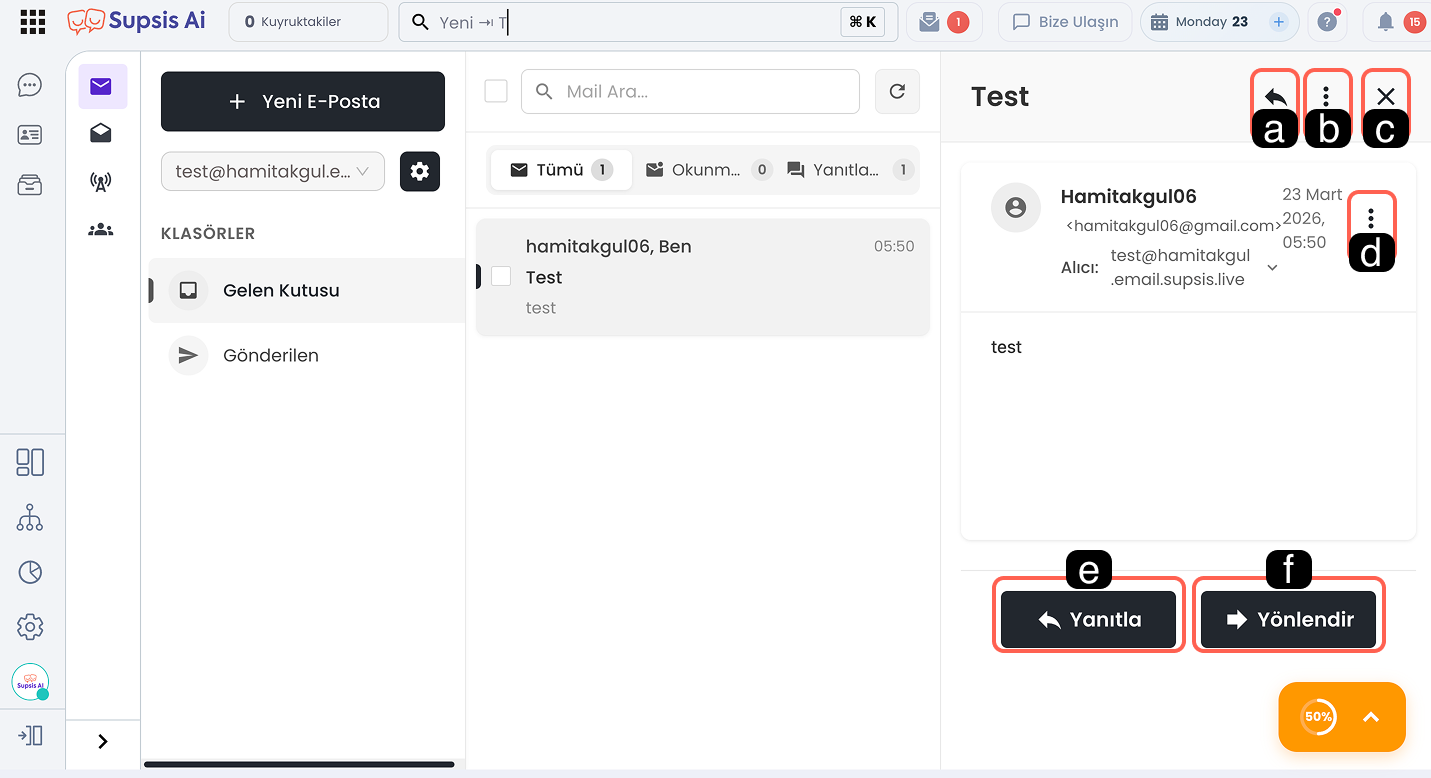Open the broadcast tower icon in sidebar
This screenshot has height=778, width=1431.
point(101,182)
